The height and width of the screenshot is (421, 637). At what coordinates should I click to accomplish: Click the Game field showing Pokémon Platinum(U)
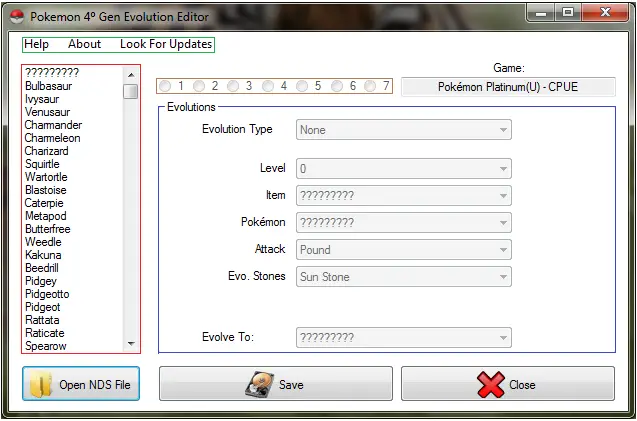pyautogui.click(x=508, y=87)
